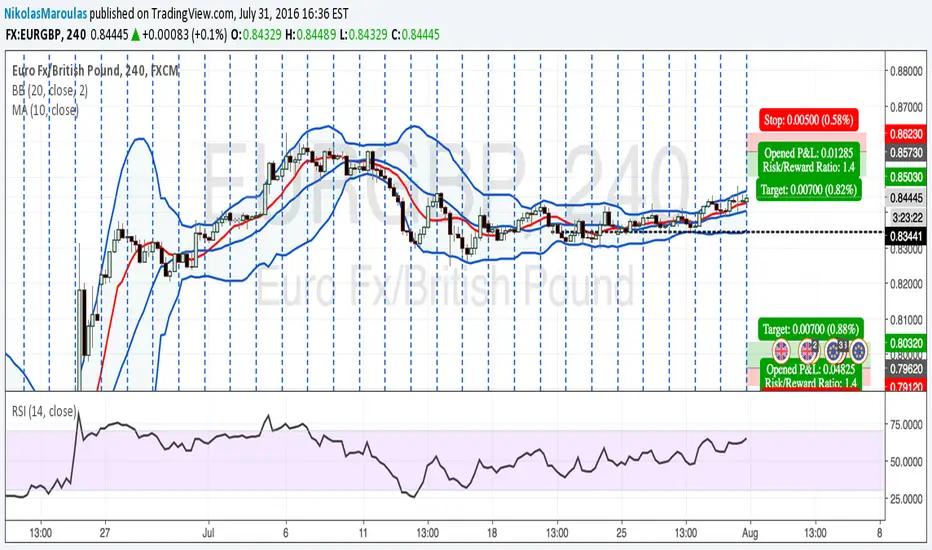Select the RSI (14, close) indicator label

(45, 411)
